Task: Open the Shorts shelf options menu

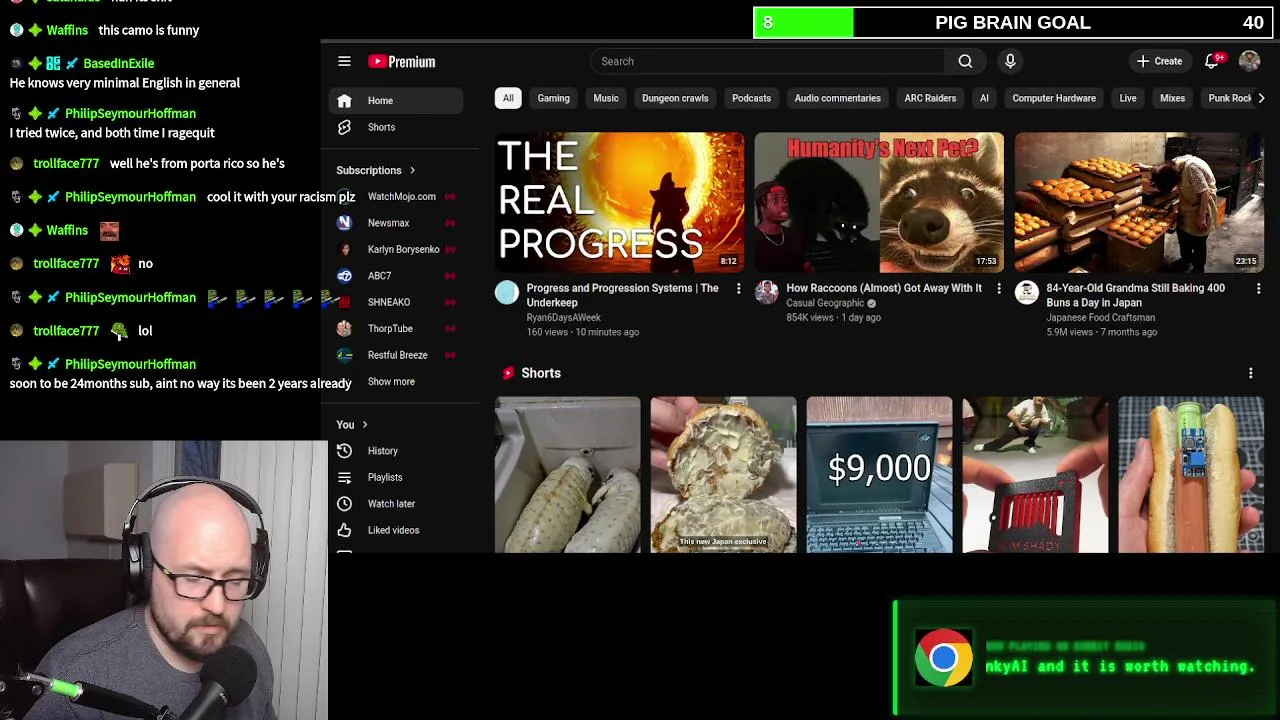Action: (1250, 373)
